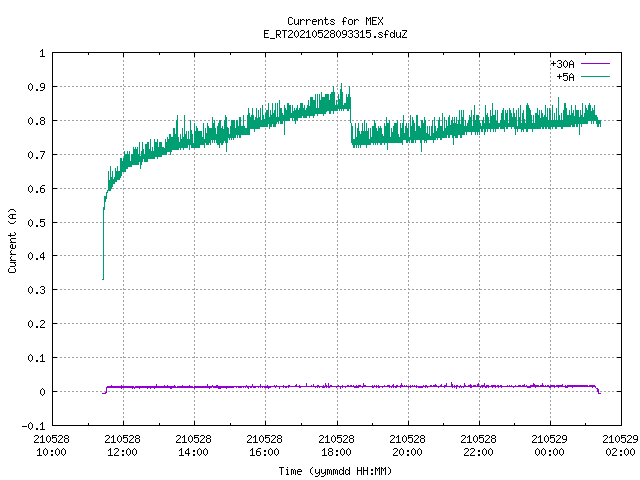This screenshot has height=480, width=640.
Task: Click the chart title 'Currents for MEX'
Action: [x=335, y=21]
